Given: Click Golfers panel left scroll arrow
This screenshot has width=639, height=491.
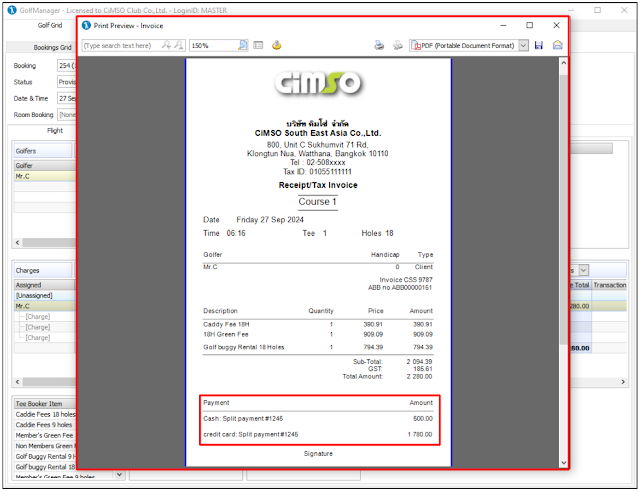Looking at the screenshot, I should point(18,242).
